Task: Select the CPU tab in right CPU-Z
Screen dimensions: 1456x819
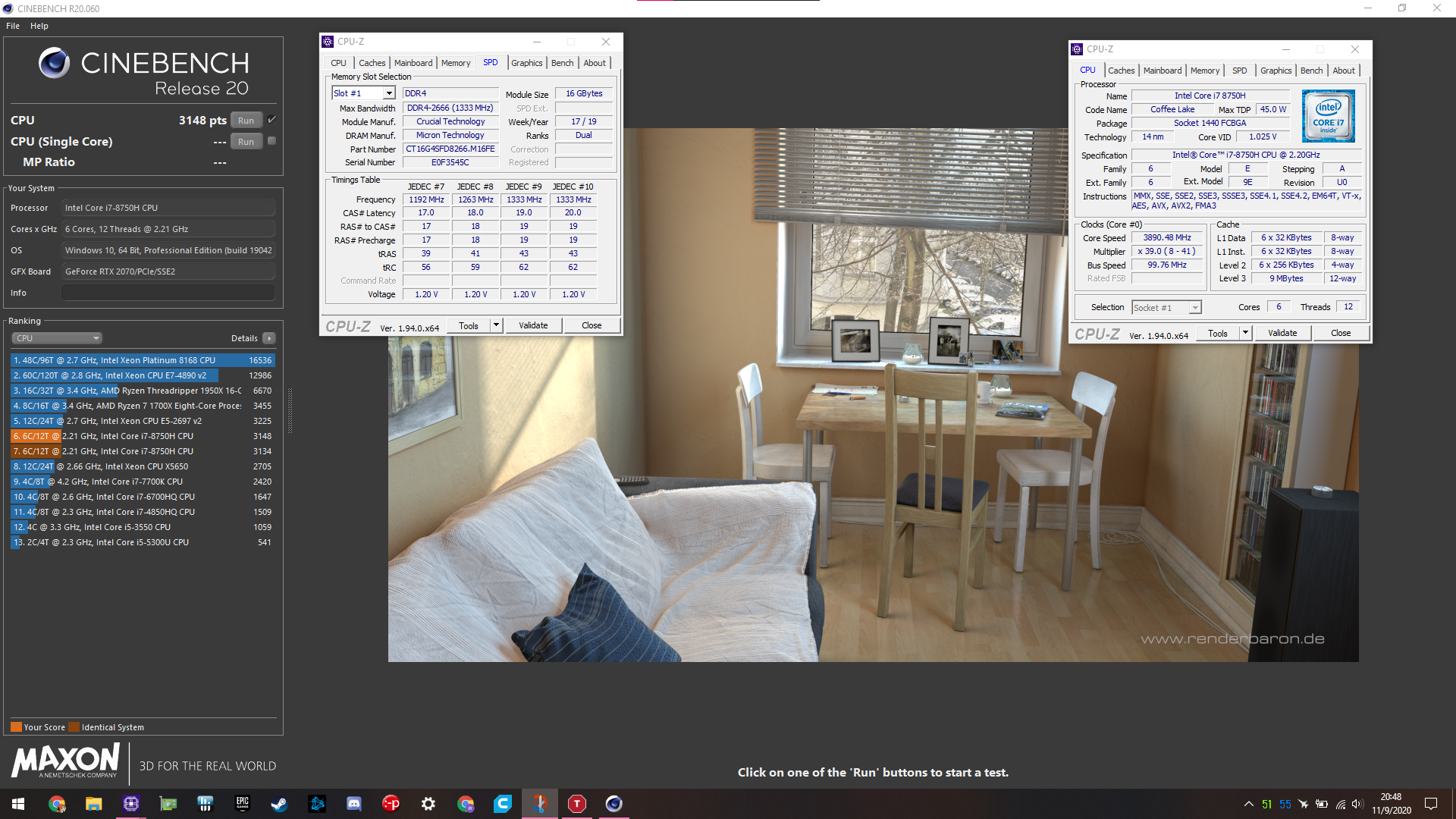Action: click(1089, 70)
